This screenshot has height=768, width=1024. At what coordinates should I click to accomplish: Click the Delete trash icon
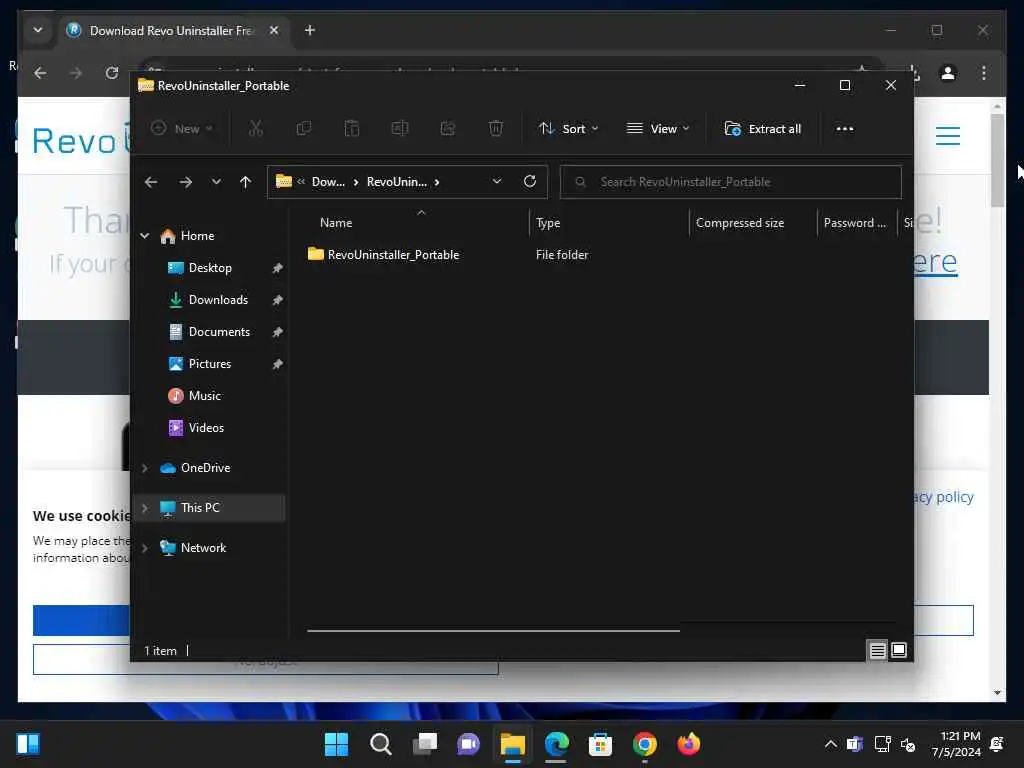(x=496, y=129)
